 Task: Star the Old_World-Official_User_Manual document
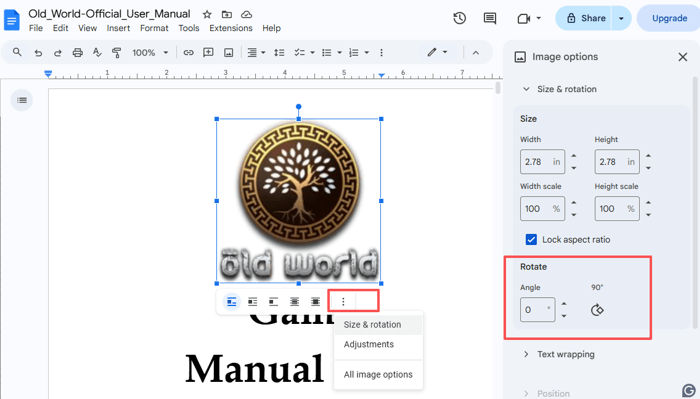coord(207,15)
